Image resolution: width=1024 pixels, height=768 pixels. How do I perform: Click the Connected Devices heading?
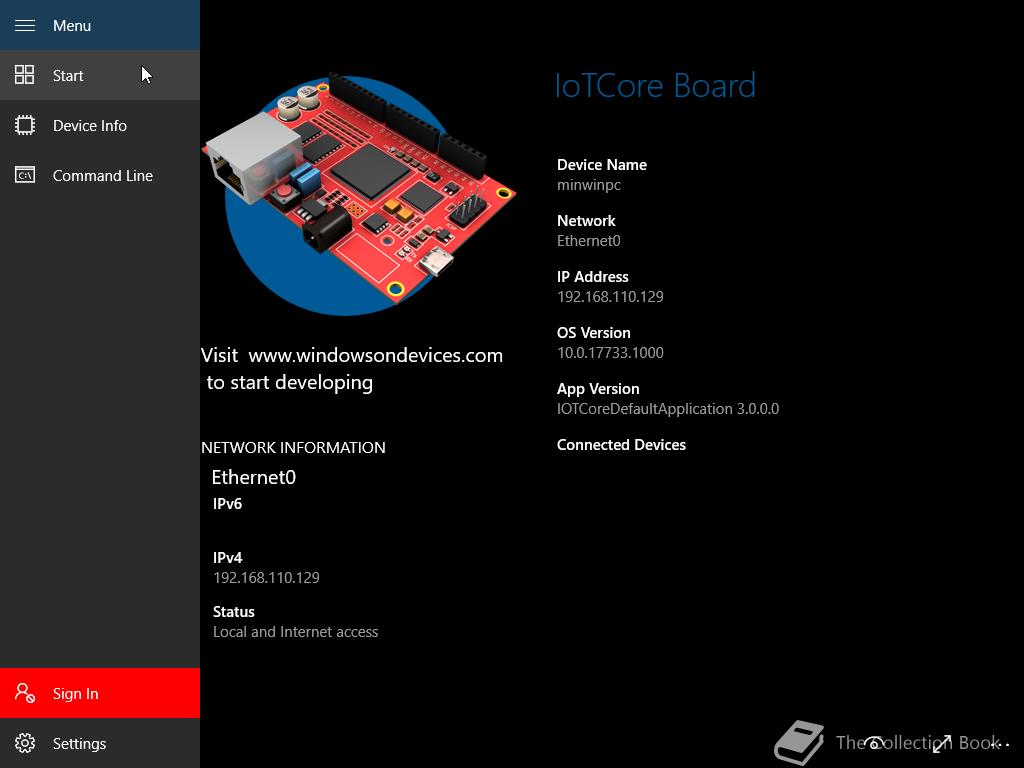pos(621,445)
